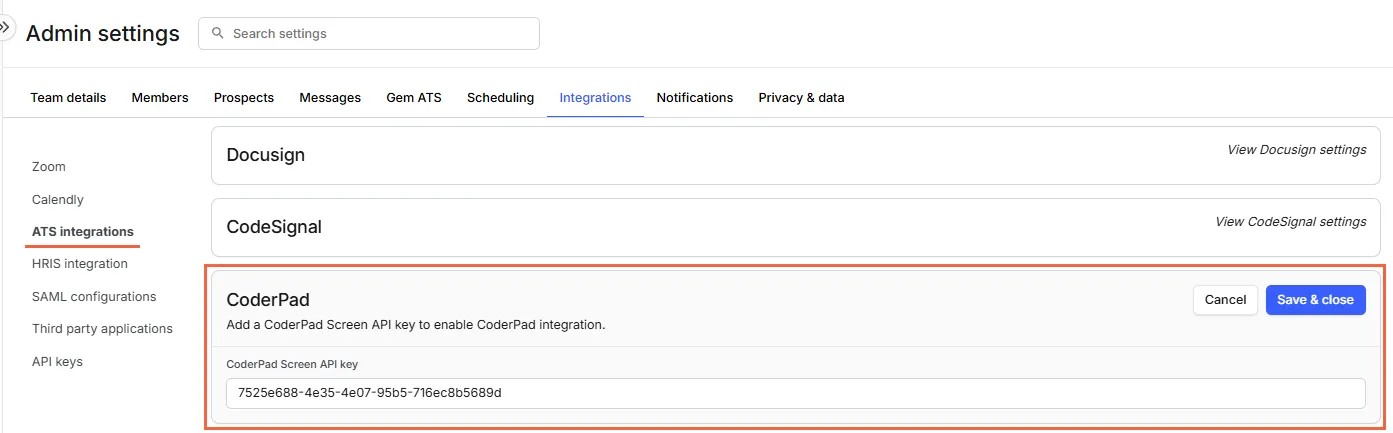
Task: Open API keys in sidebar
Action: pyautogui.click(x=57, y=362)
